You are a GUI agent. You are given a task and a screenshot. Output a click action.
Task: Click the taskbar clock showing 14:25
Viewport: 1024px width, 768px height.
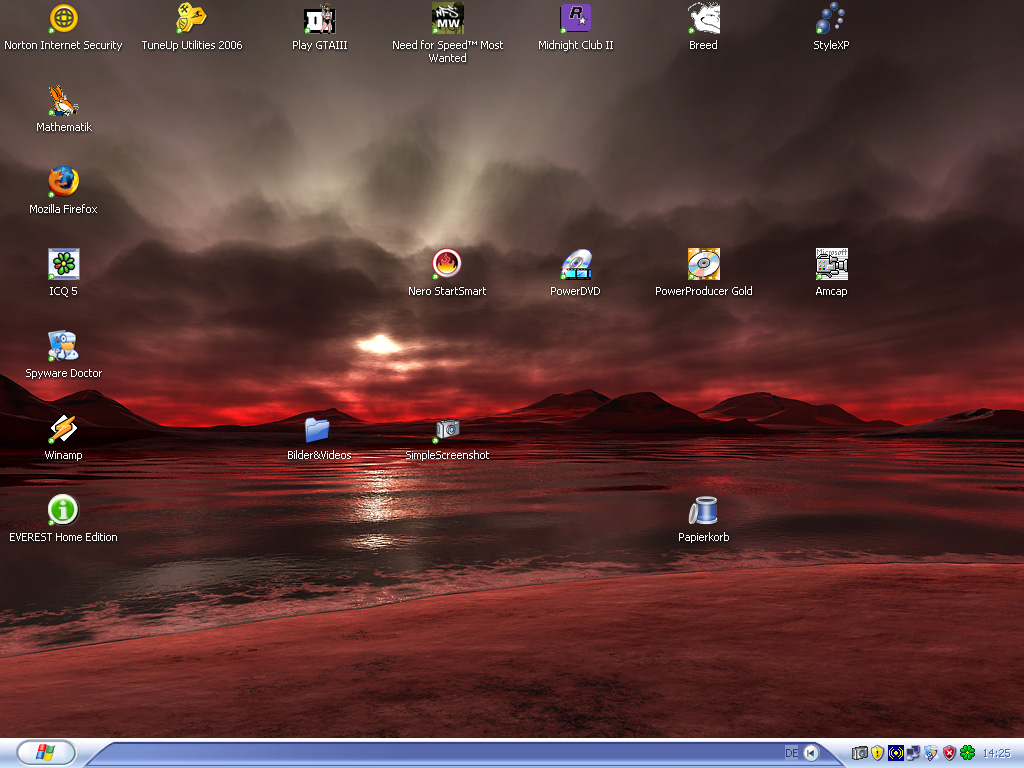pyautogui.click(x=997, y=753)
